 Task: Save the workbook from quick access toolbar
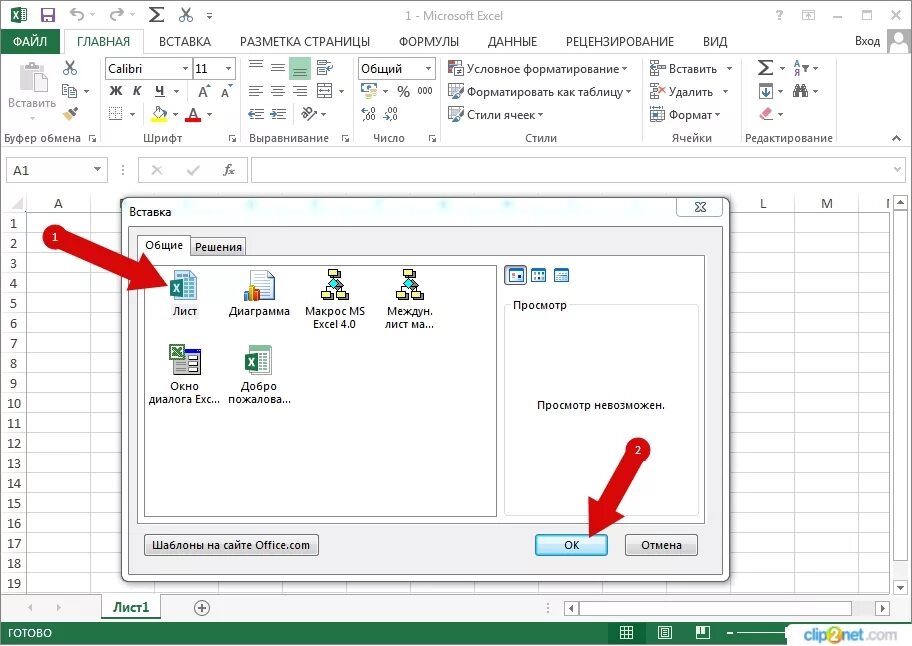pos(48,15)
